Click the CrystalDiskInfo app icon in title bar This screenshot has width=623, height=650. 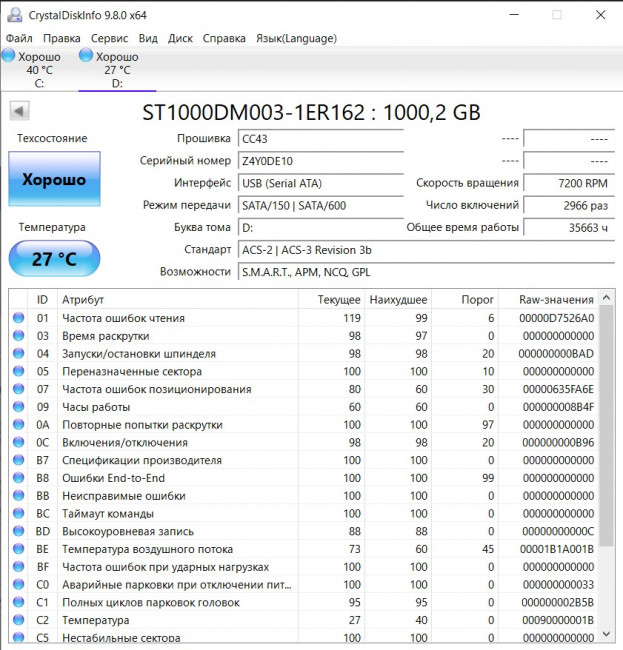15,15
